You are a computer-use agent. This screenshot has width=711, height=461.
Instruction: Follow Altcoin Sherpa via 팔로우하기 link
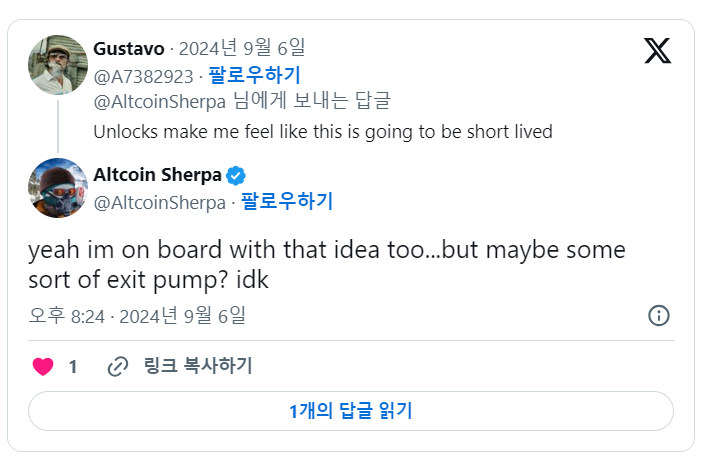click(x=286, y=202)
